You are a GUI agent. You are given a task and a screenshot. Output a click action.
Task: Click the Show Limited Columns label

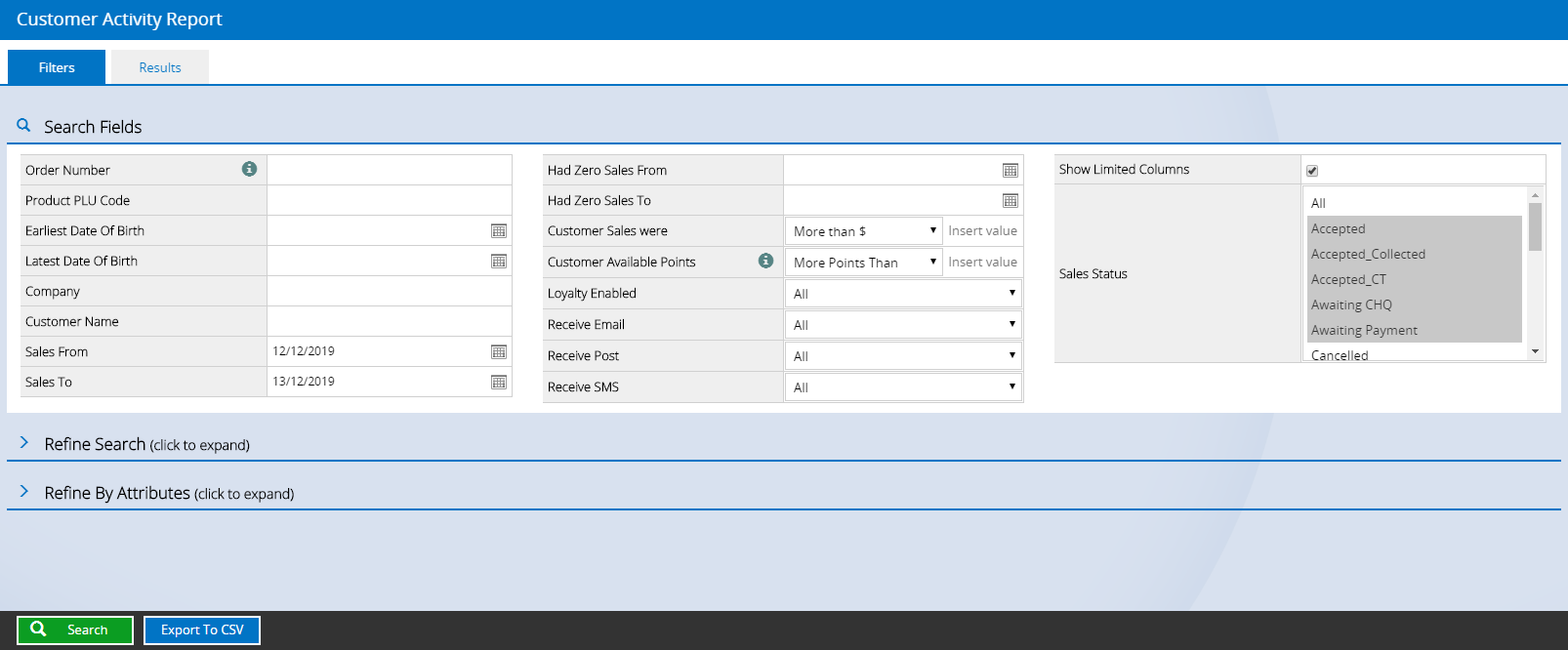[x=1124, y=170]
